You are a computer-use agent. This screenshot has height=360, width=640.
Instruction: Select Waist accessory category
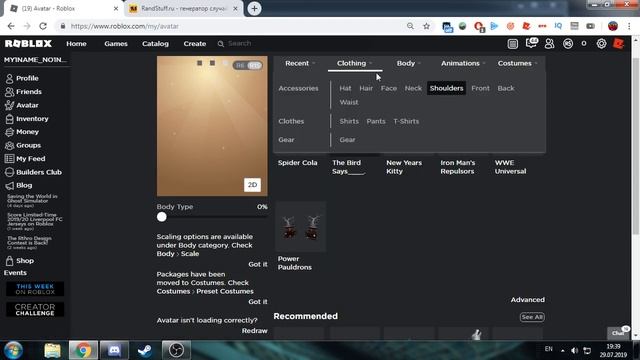click(x=349, y=102)
